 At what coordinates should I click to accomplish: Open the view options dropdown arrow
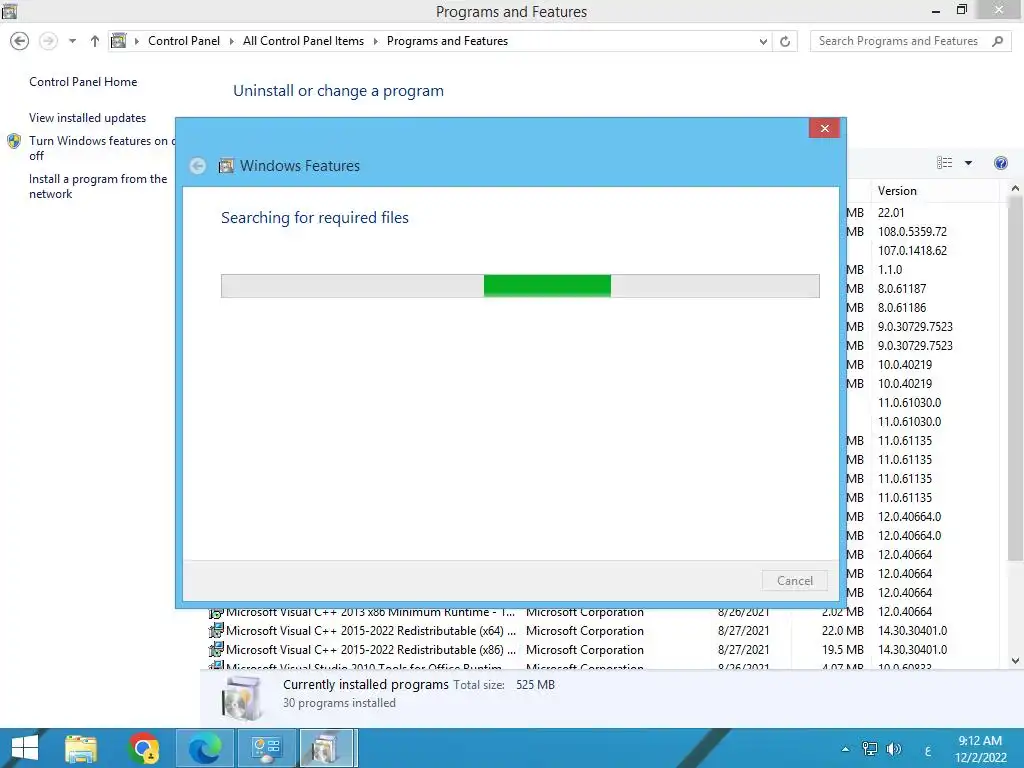(x=968, y=163)
